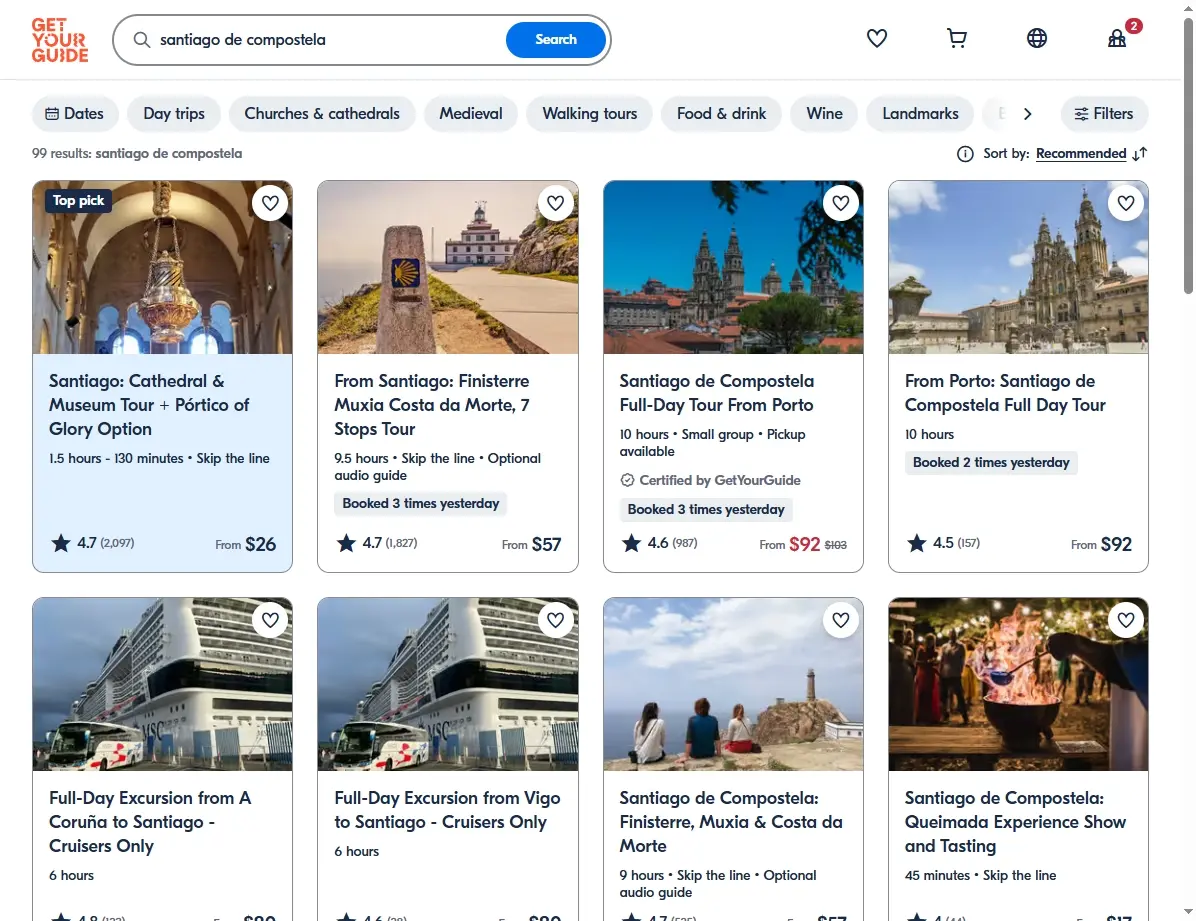
Task: Open Queimada Experience Show and Tasting title
Action: [x=1015, y=822]
